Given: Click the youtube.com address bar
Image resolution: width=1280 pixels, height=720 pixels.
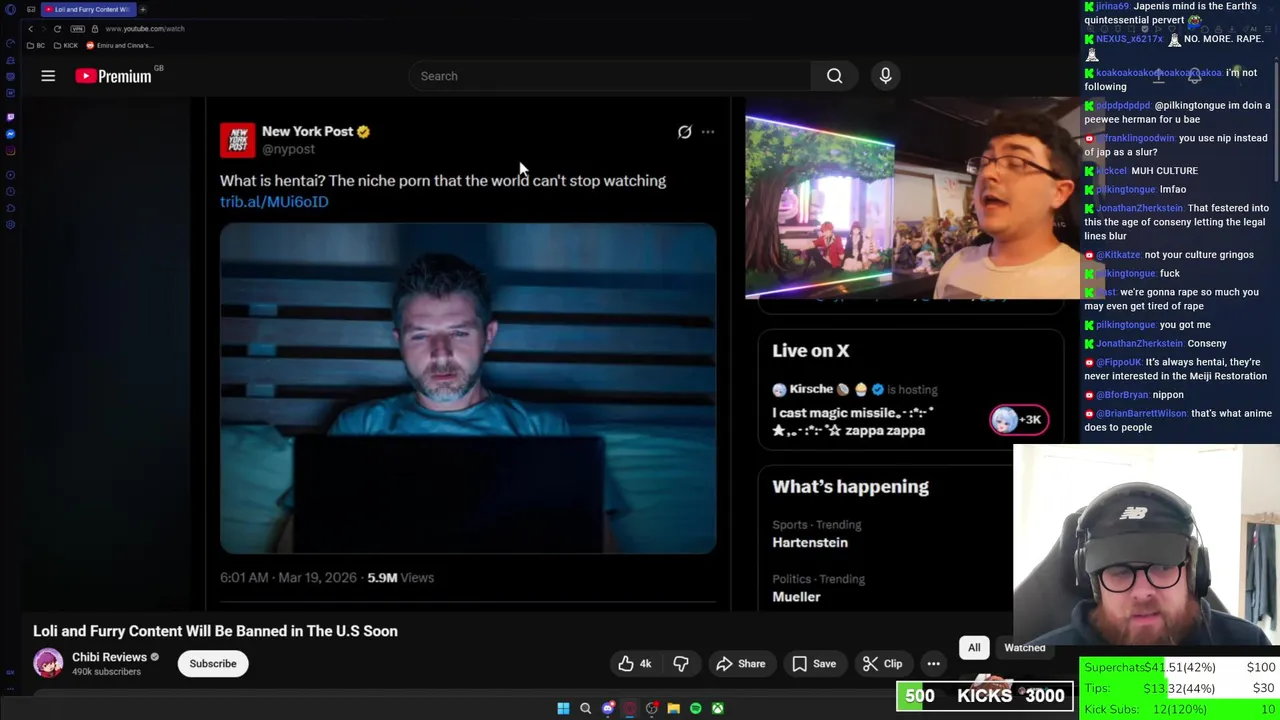Looking at the screenshot, I should [145, 29].
